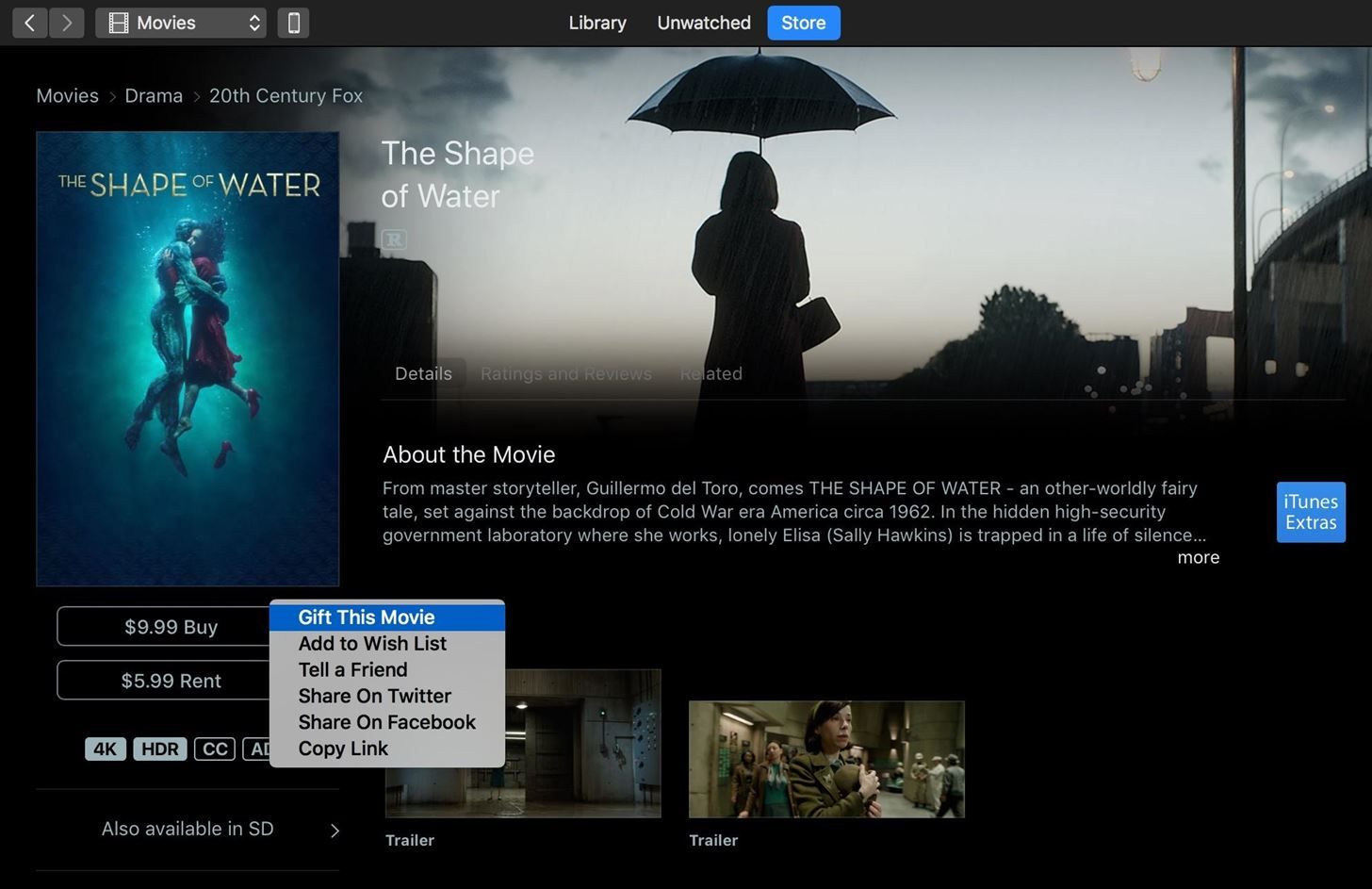The width and height of the screenshot is (1372, 889).
Task: Expand description with the more link
Action: (x=1198, y=557)
